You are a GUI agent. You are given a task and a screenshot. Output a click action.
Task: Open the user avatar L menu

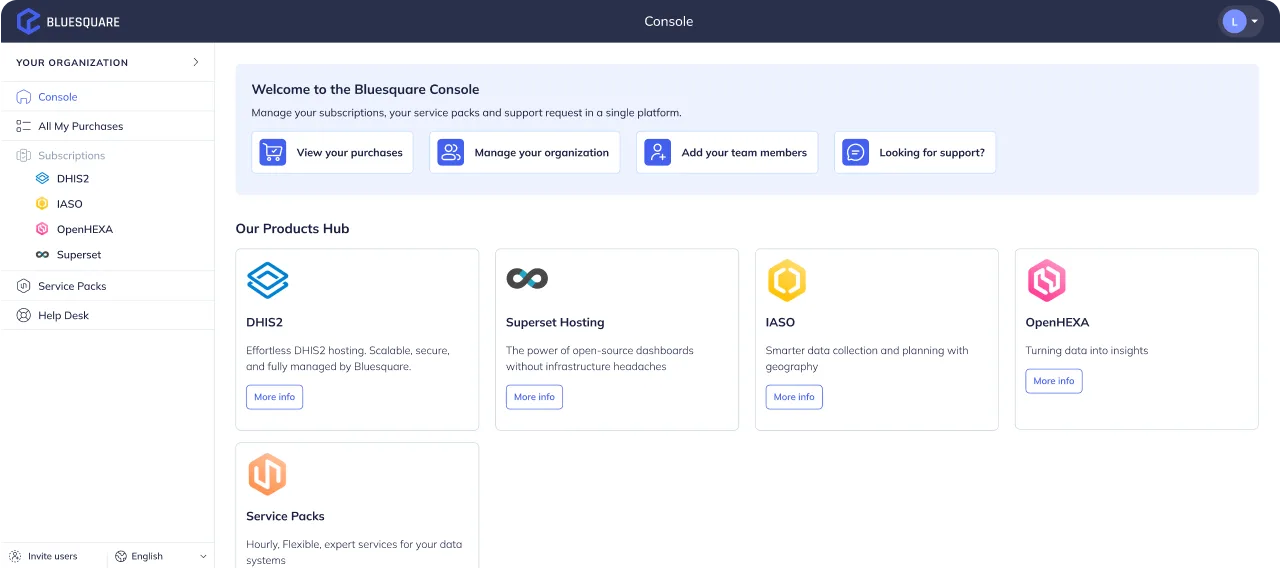(x=1240, y=21)
